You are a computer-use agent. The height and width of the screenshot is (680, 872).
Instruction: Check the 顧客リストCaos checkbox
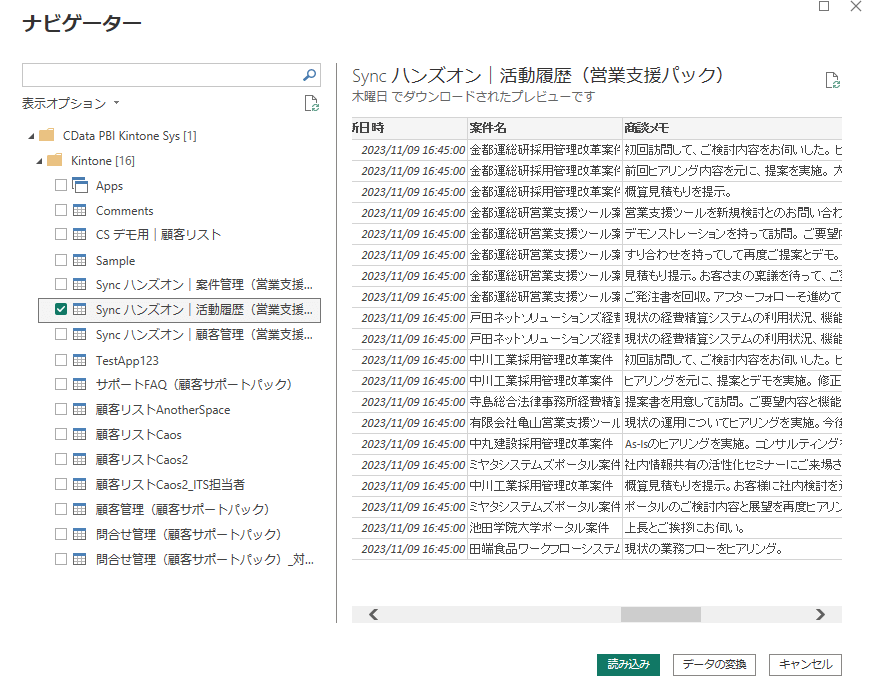[x=61, y=434]
